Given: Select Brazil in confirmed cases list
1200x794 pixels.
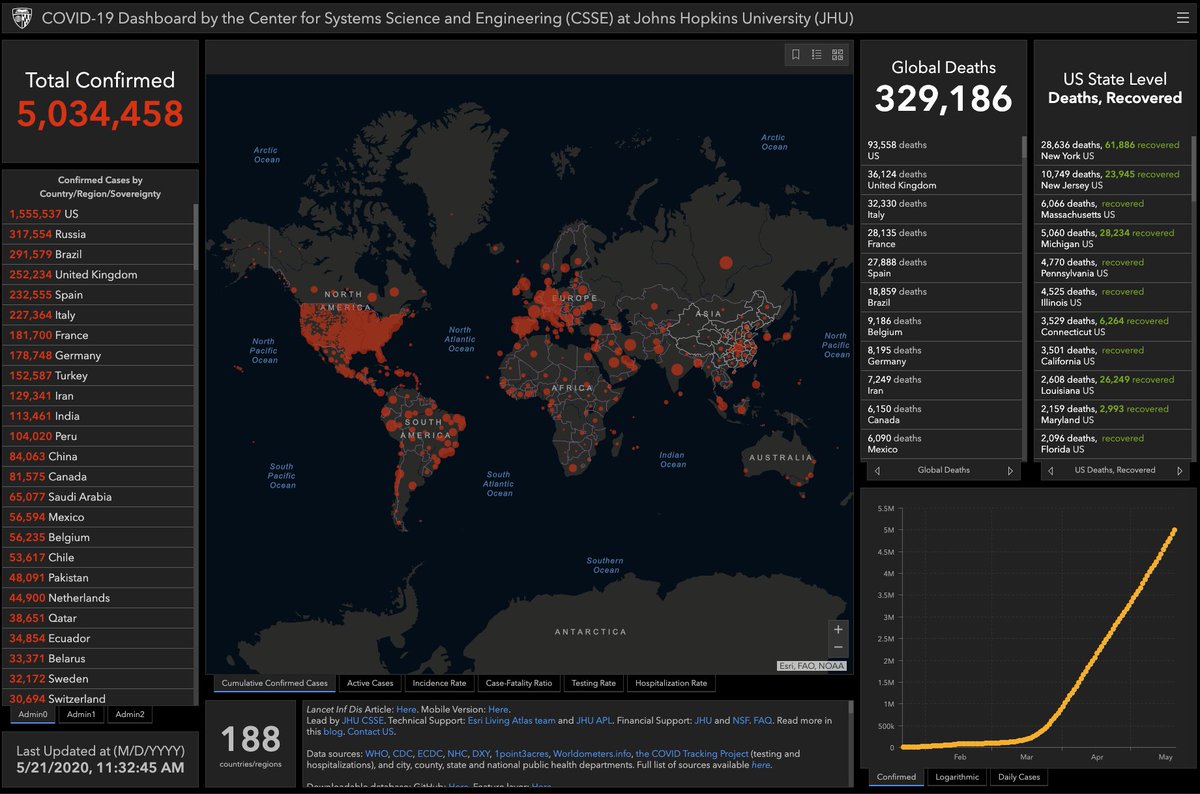Looking at the screenshot, I should click(x=98, y=254).
